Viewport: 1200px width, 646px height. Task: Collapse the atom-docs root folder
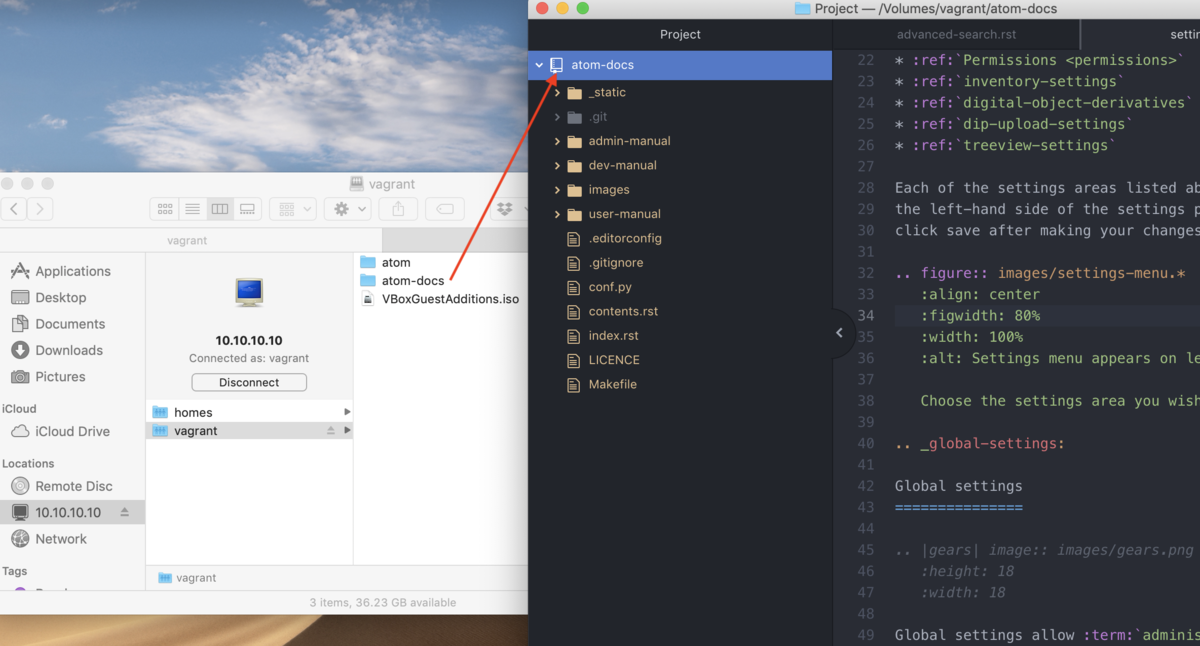click(x=539, y=65)
